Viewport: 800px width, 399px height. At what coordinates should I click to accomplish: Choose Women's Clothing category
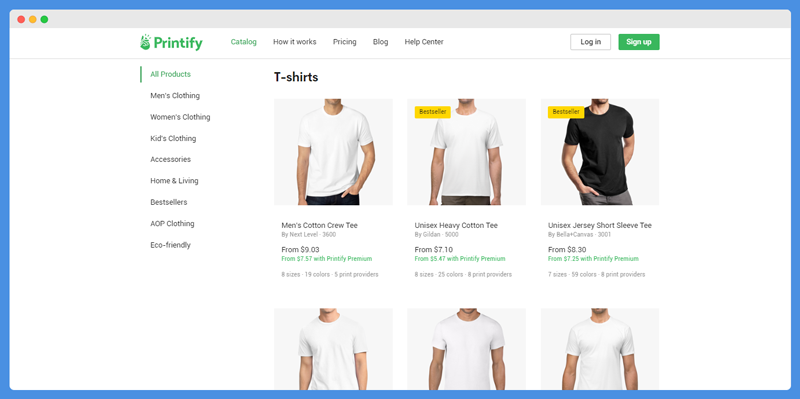180,117
